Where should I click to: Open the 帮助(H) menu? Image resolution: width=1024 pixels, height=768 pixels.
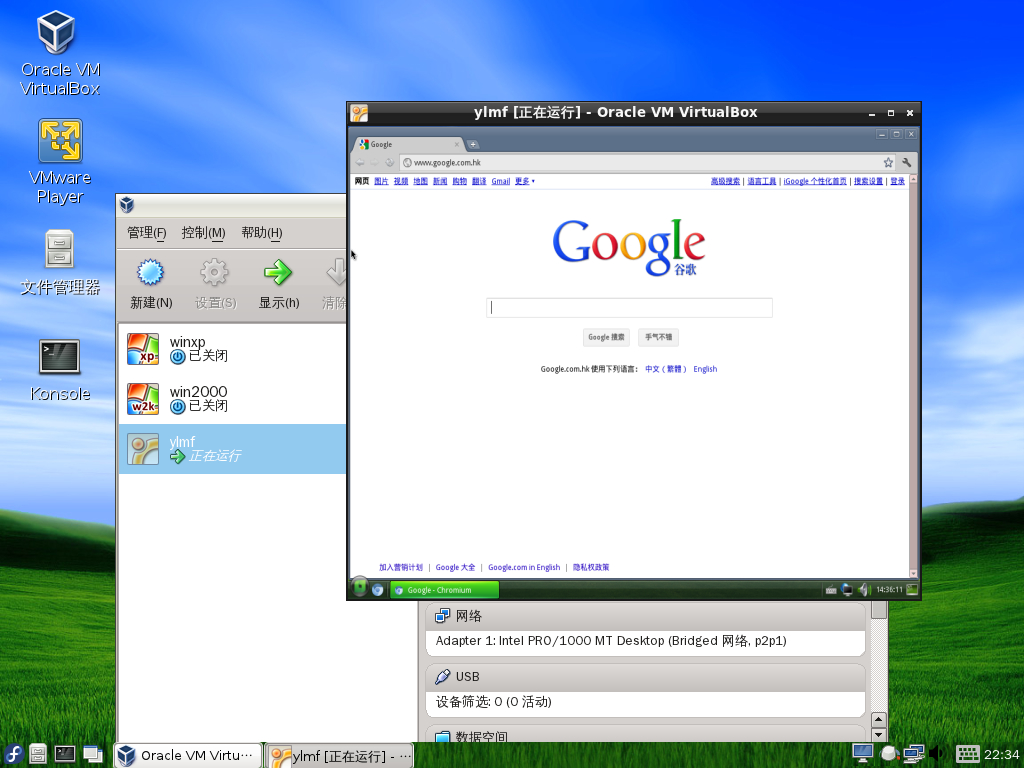[x=261, y=232]
